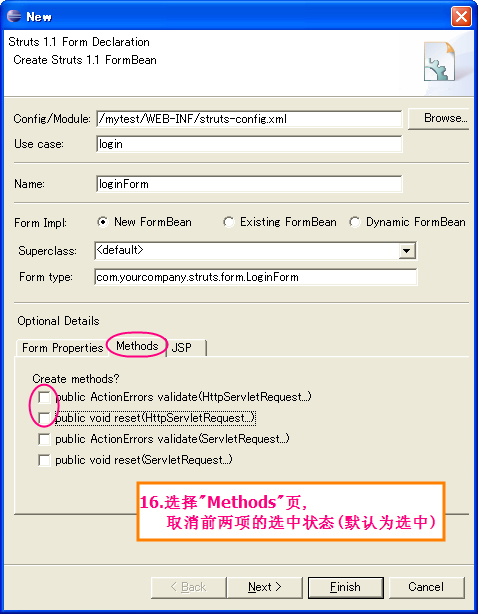Go to the Next wizard page

click(x=265, y=587)
